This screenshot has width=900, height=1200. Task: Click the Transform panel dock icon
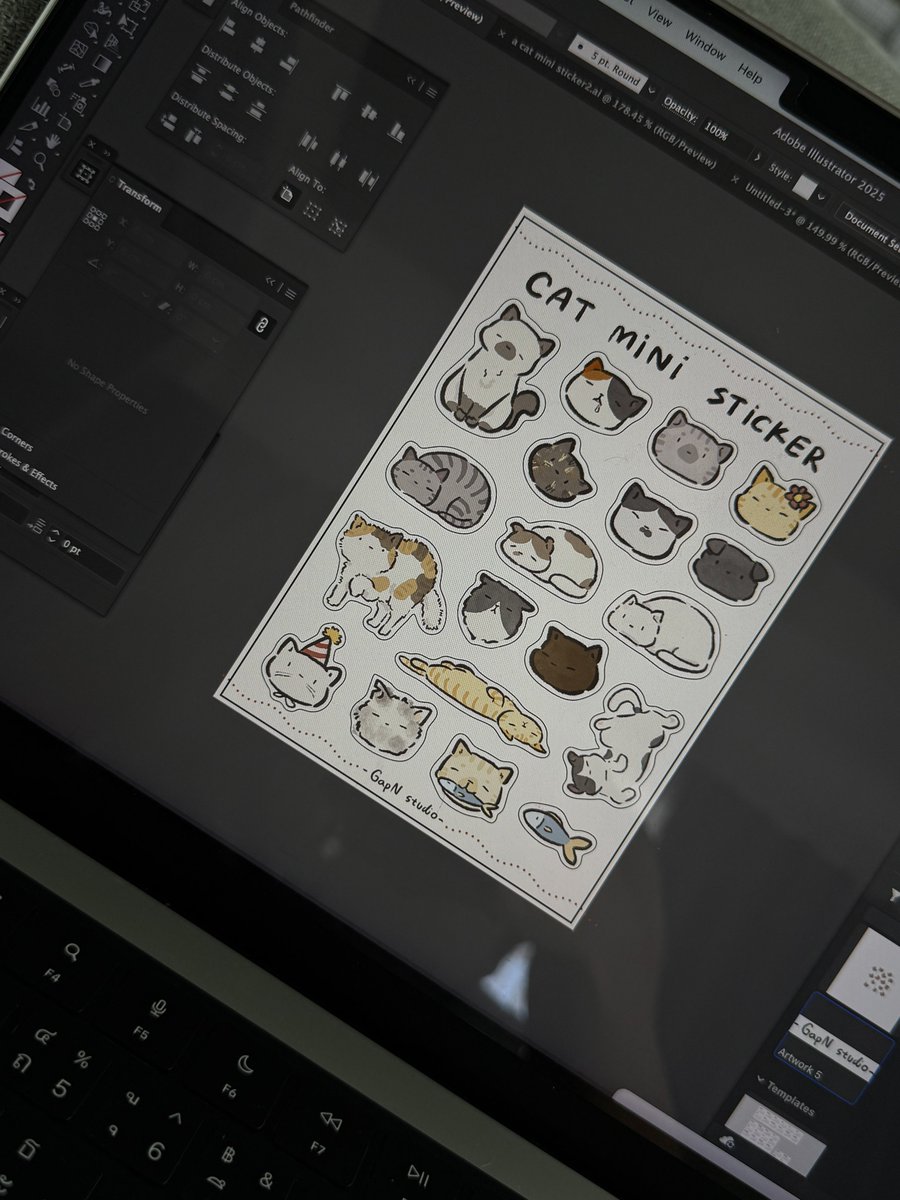85,172
